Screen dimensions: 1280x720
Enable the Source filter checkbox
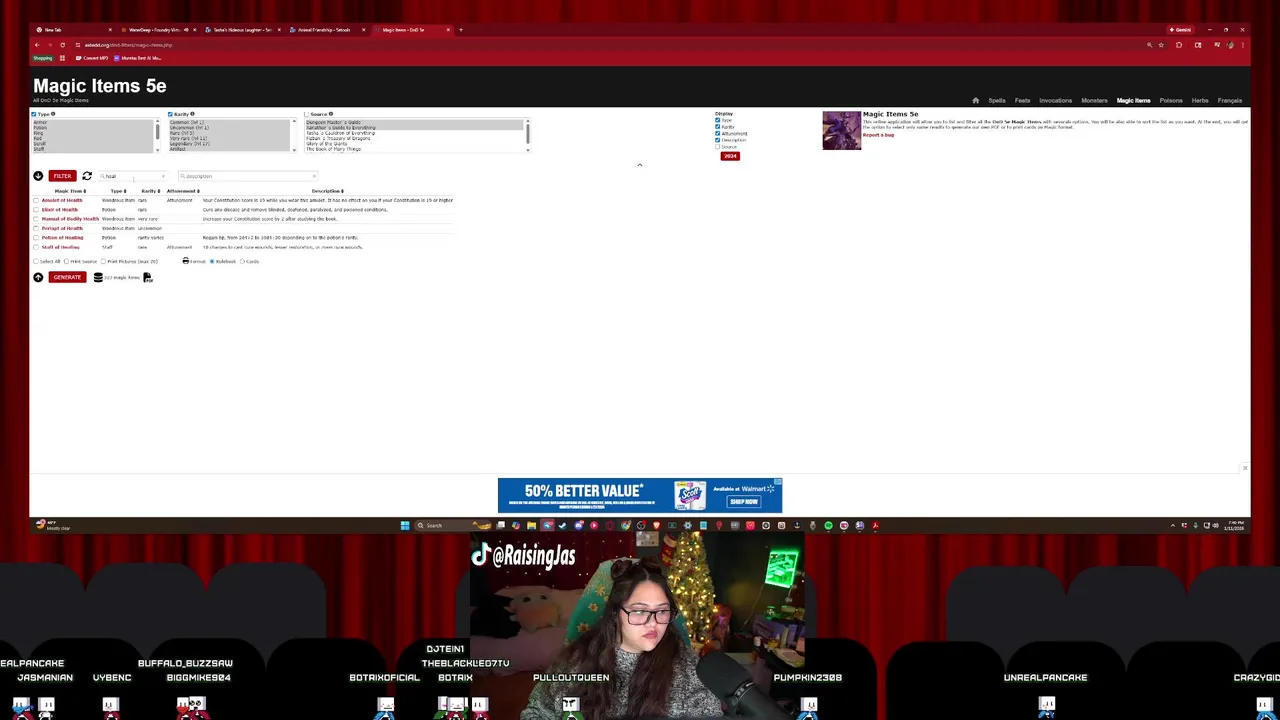(x=307, y=114)
